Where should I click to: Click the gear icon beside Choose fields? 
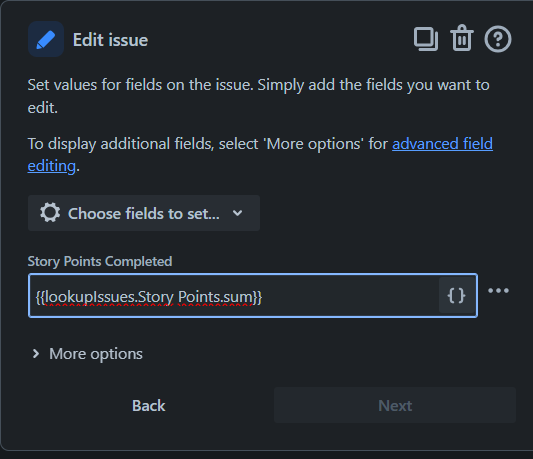click(50, 213)
